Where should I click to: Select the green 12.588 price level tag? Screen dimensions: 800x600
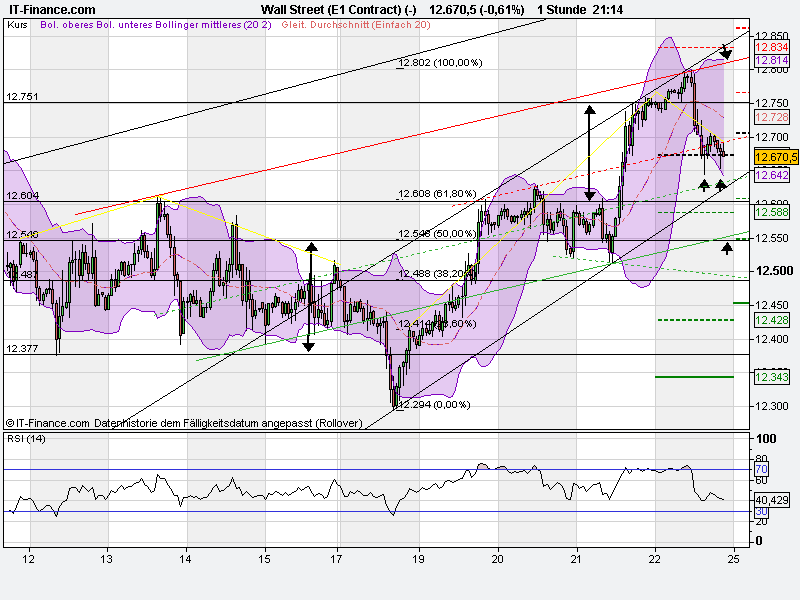coord(773,212)
